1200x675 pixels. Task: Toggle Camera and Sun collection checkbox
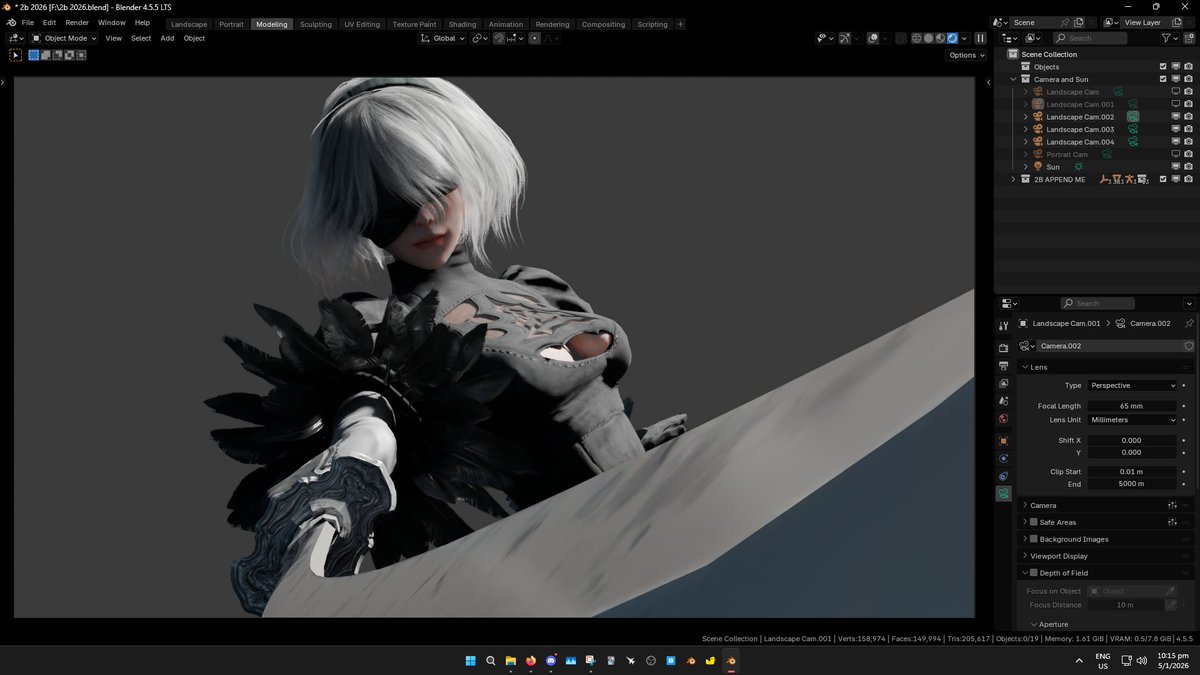1163,79
